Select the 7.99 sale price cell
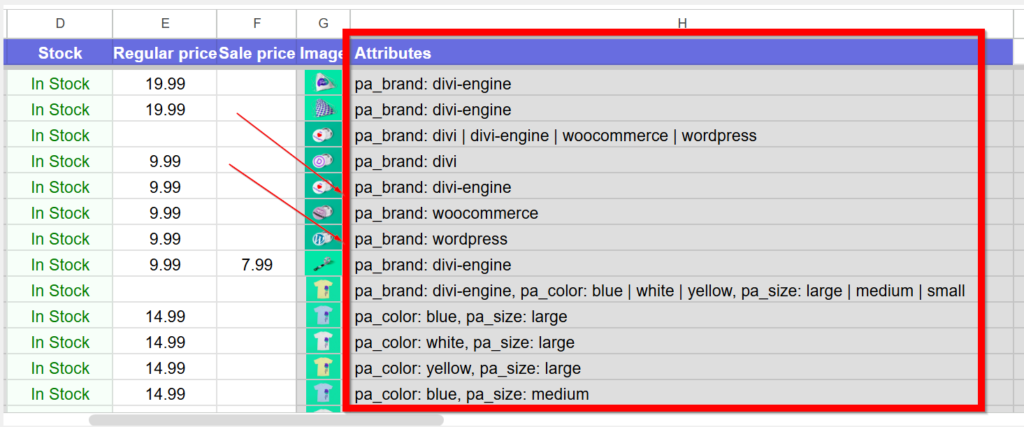 (x=257, y=265)
